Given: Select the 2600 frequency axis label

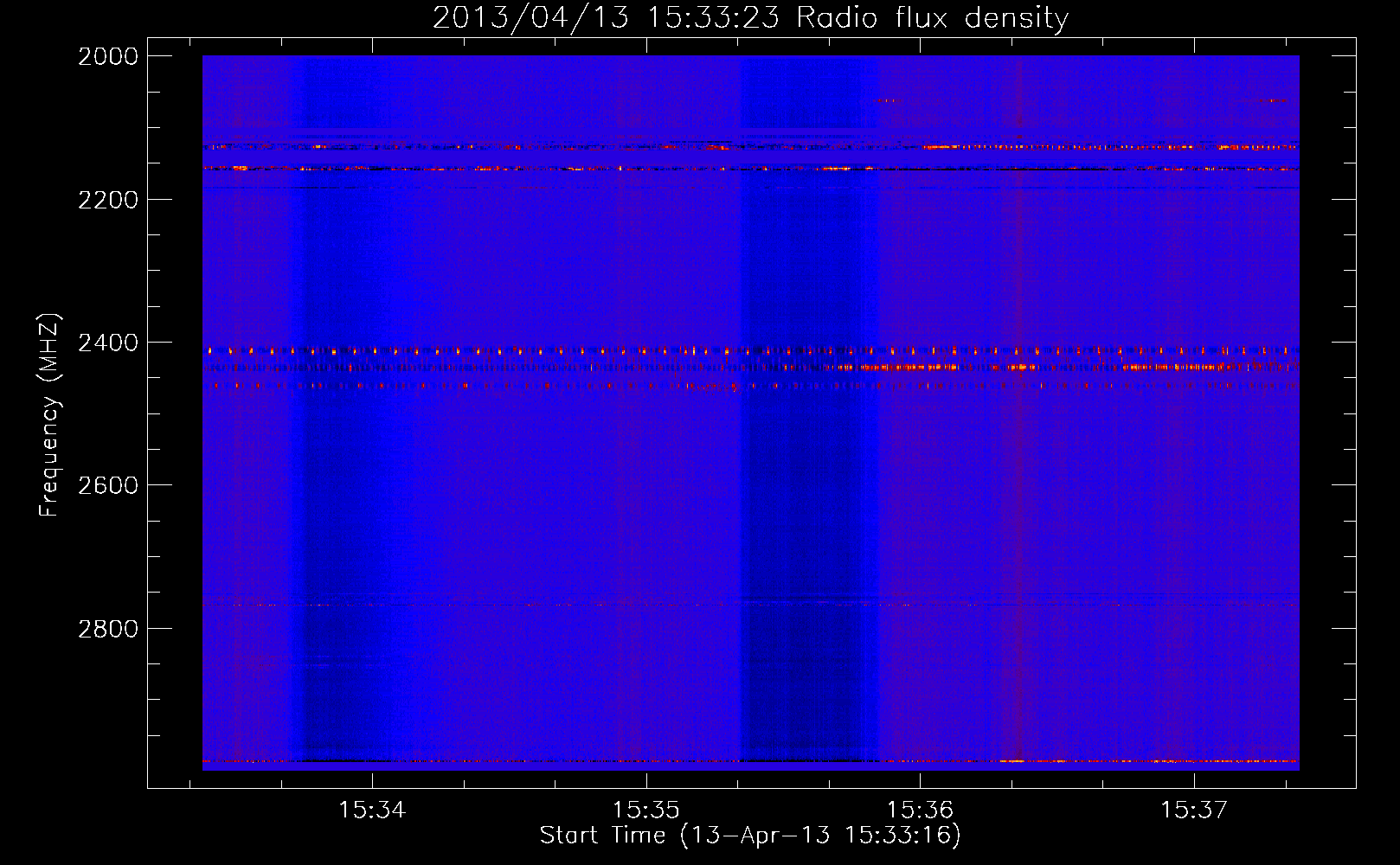Looking at the screenshot, I should point(108,485).
